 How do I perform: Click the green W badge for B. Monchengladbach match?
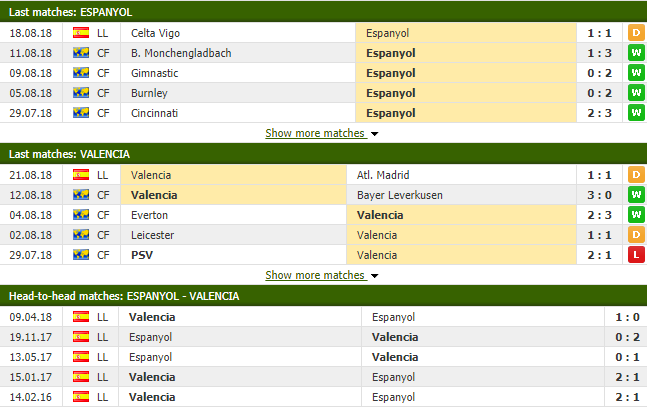point(636,53)
